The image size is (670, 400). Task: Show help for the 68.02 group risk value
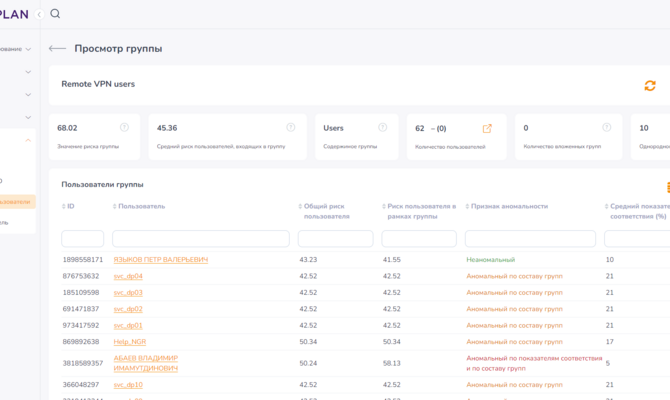124,128
